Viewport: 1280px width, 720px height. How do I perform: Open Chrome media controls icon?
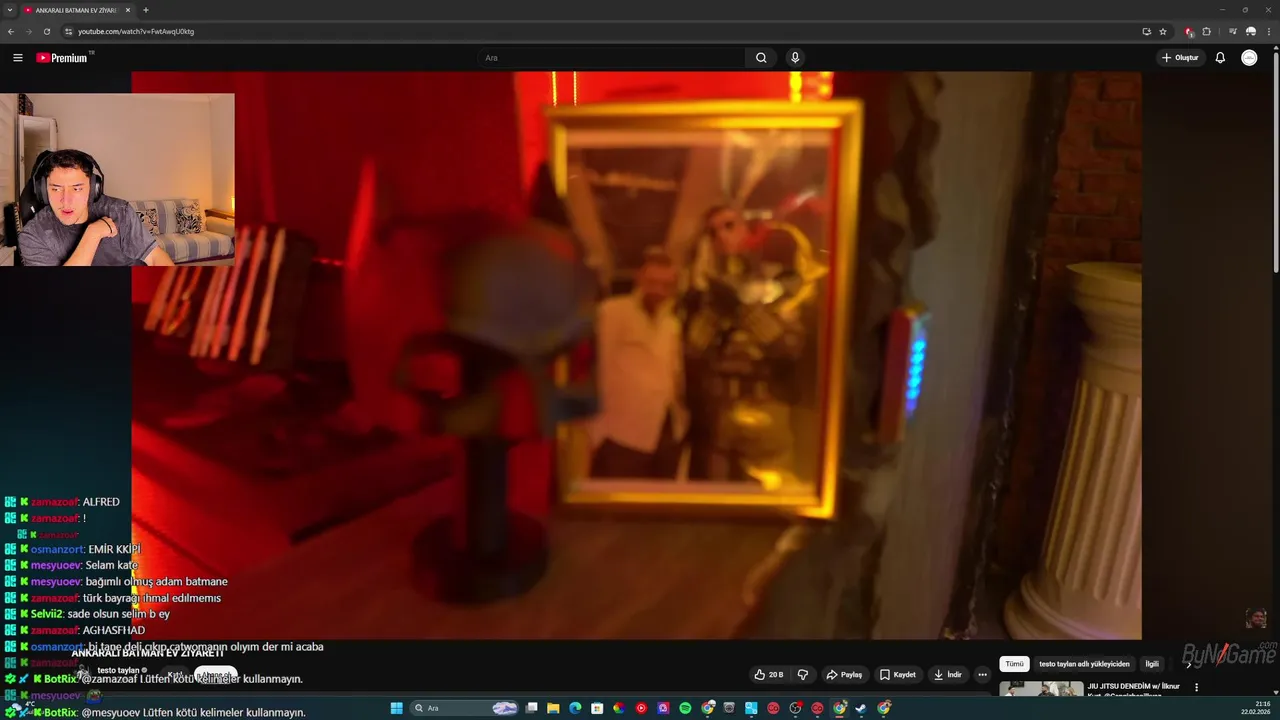coord(1233,31)
